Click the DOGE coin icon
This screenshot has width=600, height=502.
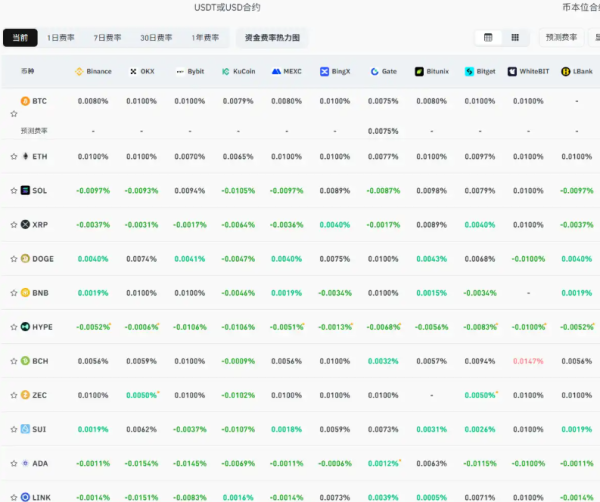tap(26, 259)
